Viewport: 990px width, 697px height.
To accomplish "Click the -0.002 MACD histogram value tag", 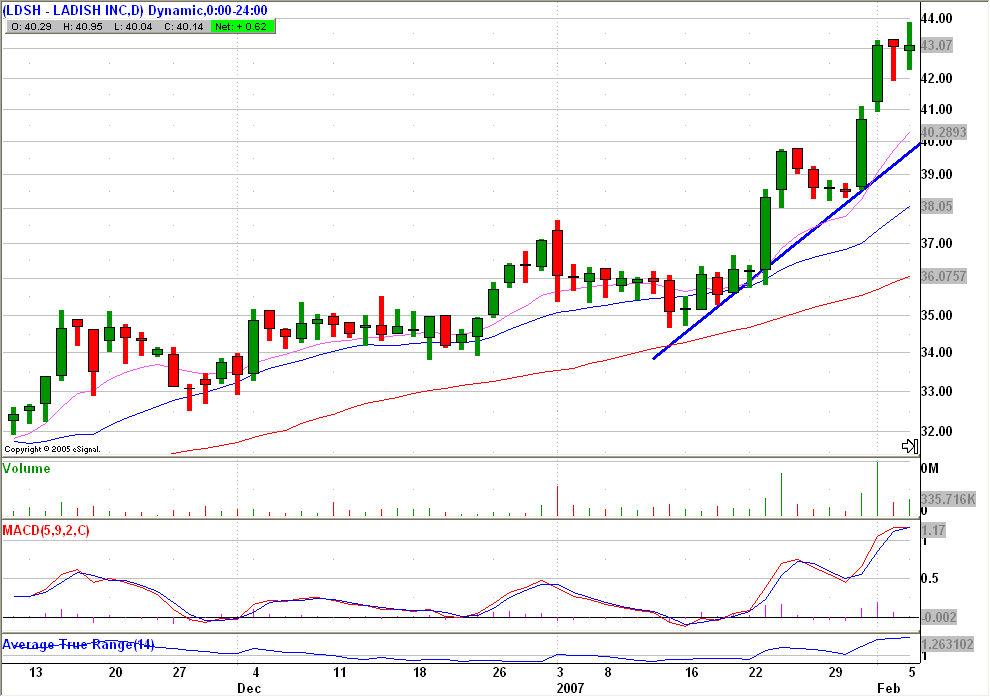I will [939, 617].
